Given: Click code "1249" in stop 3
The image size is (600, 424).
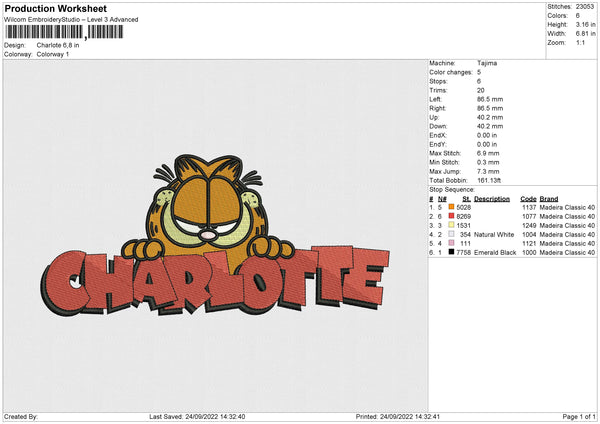Looking at the screenshot, I should point(529,225).
